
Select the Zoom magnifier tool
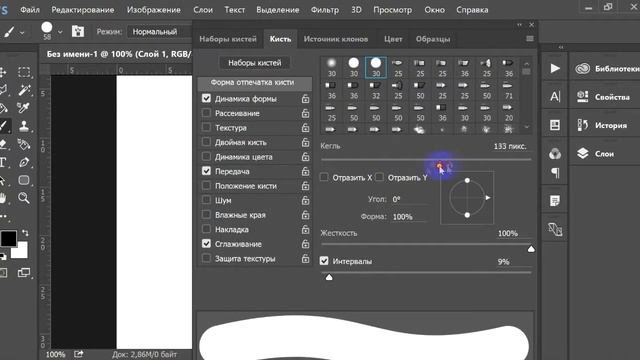24,198
